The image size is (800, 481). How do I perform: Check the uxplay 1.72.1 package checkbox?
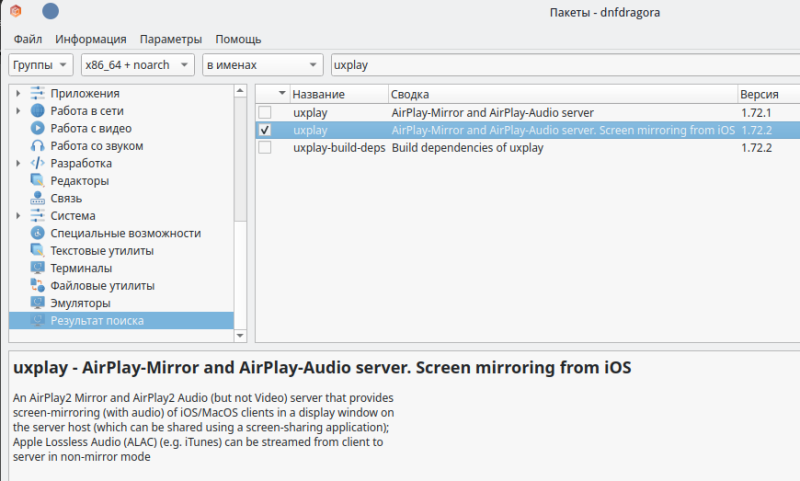point(265,113)
